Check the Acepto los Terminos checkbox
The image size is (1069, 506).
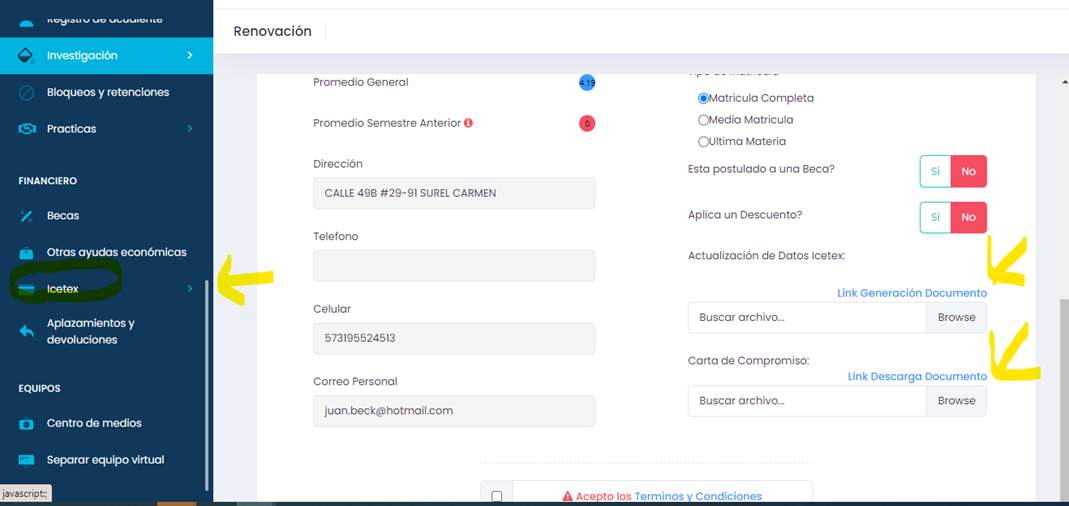pyautogui.click(x=497, y=496)
